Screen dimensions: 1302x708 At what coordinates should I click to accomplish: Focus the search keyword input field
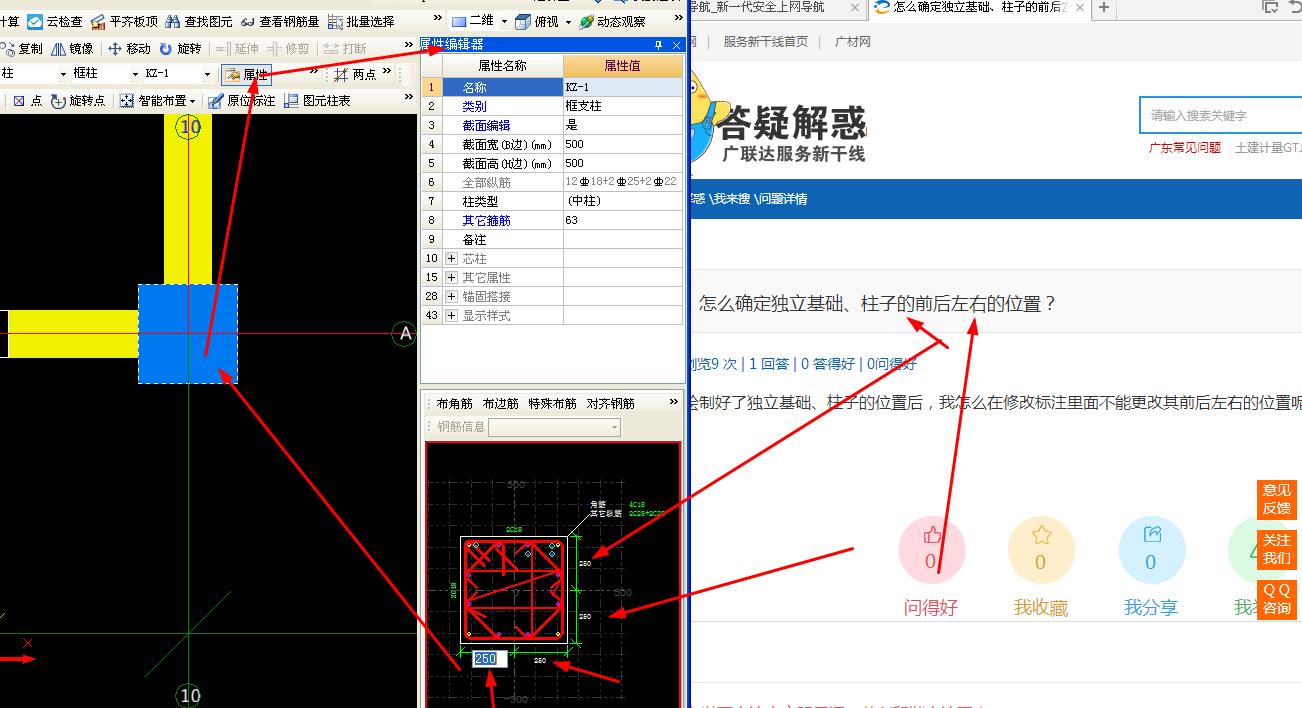[x=1220, y=115]
